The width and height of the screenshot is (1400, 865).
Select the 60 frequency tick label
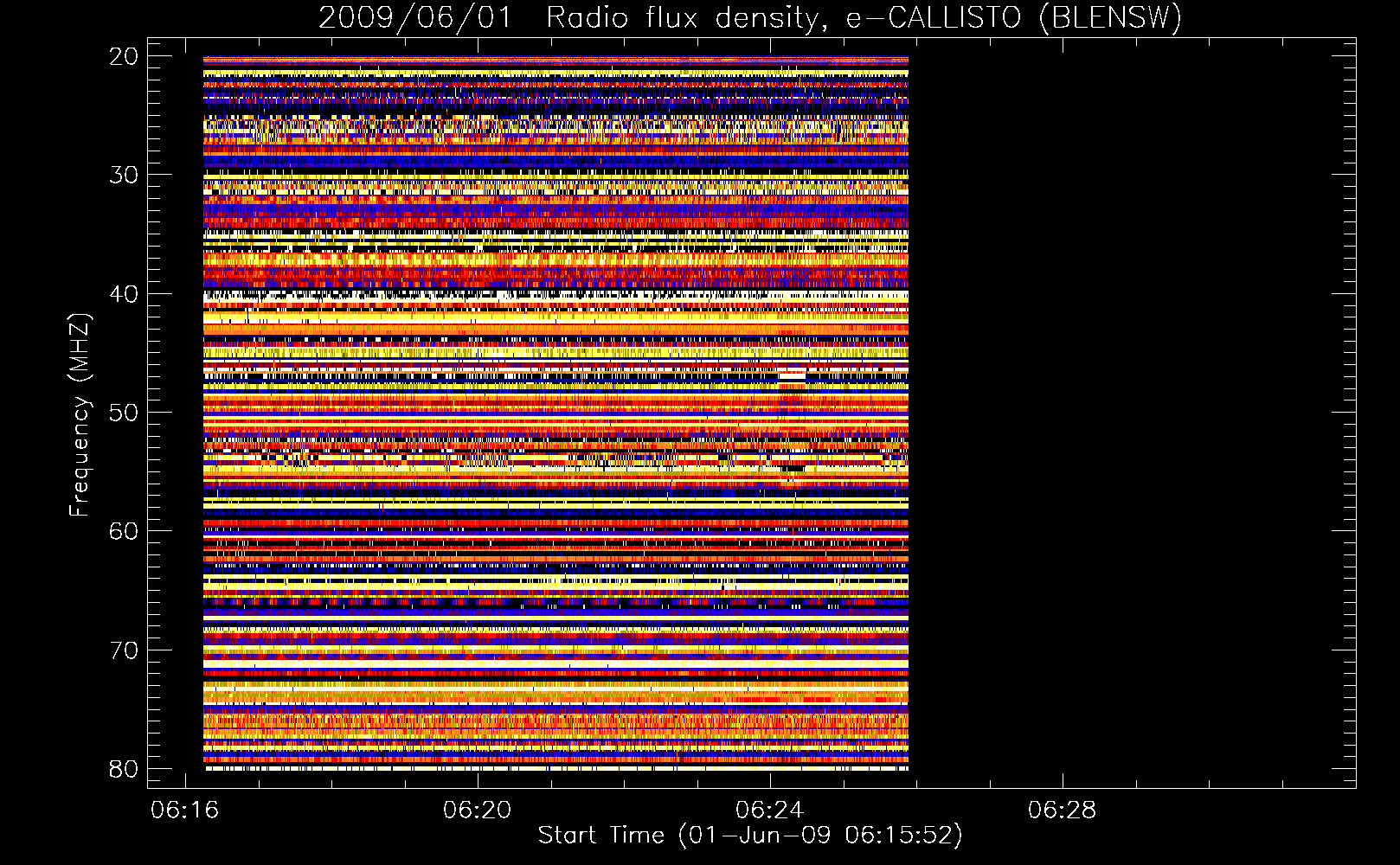coord(124,531)
